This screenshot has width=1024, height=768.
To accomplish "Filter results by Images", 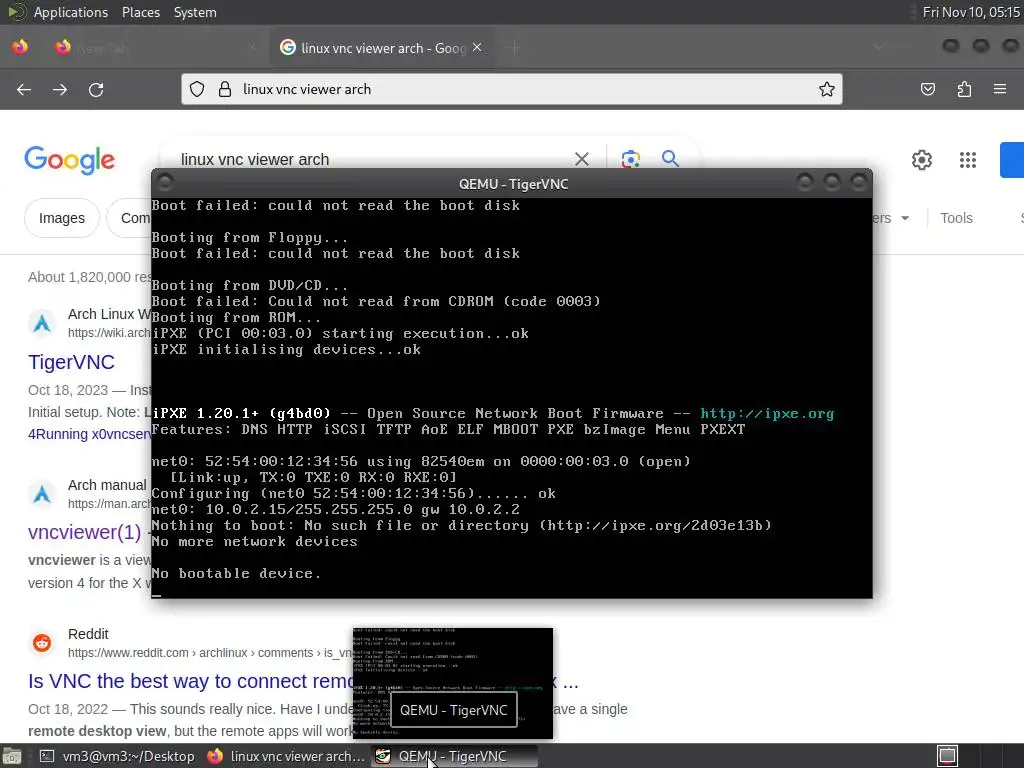I will 61,218.
